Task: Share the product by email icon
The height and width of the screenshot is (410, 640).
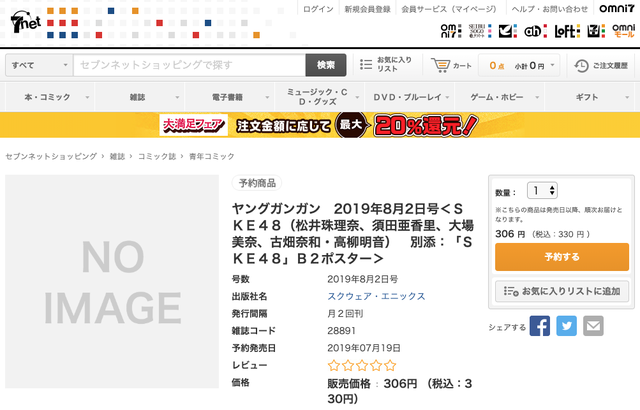Action: [593, 326]
